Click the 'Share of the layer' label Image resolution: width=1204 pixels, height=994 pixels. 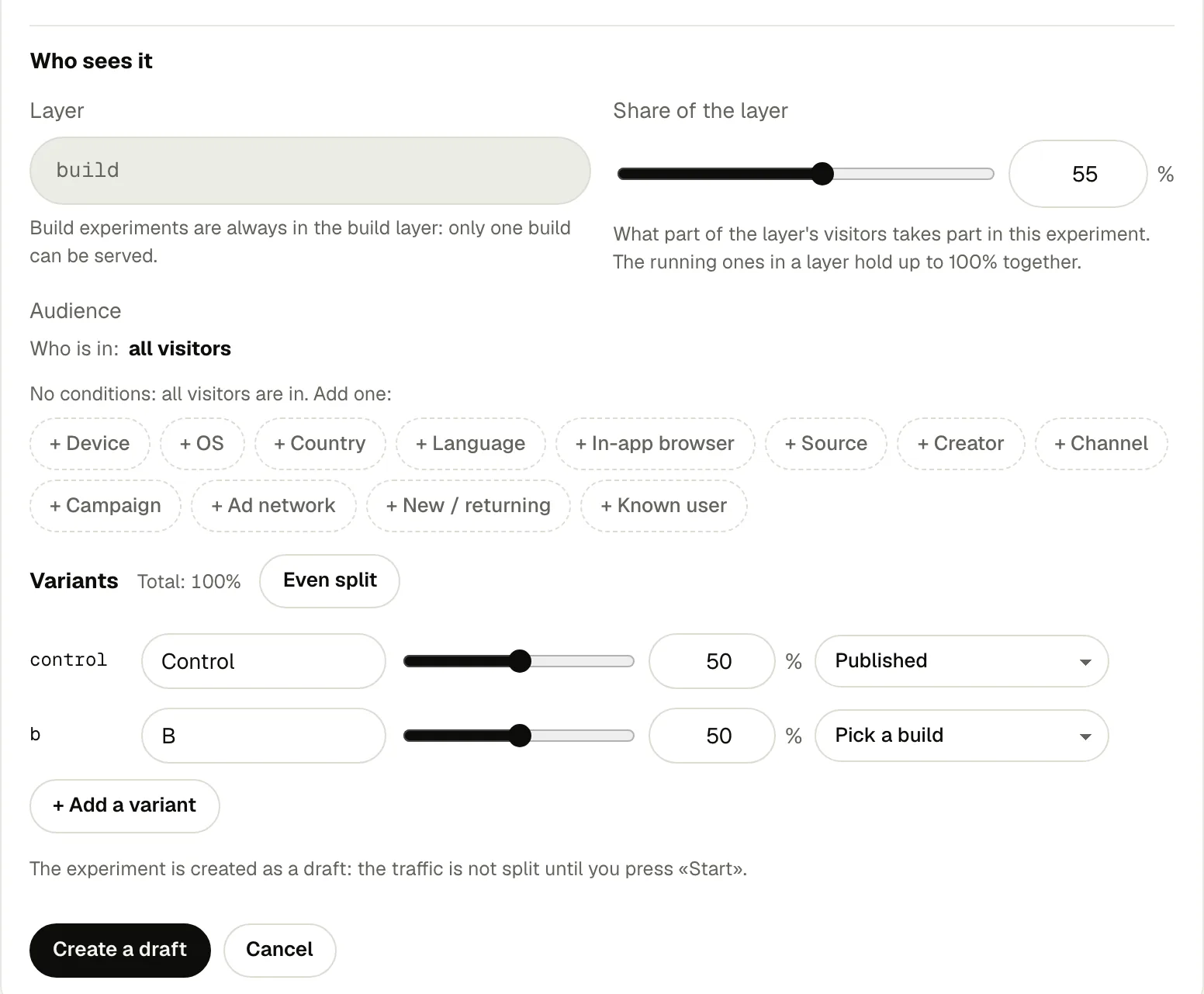coord(700,111)
